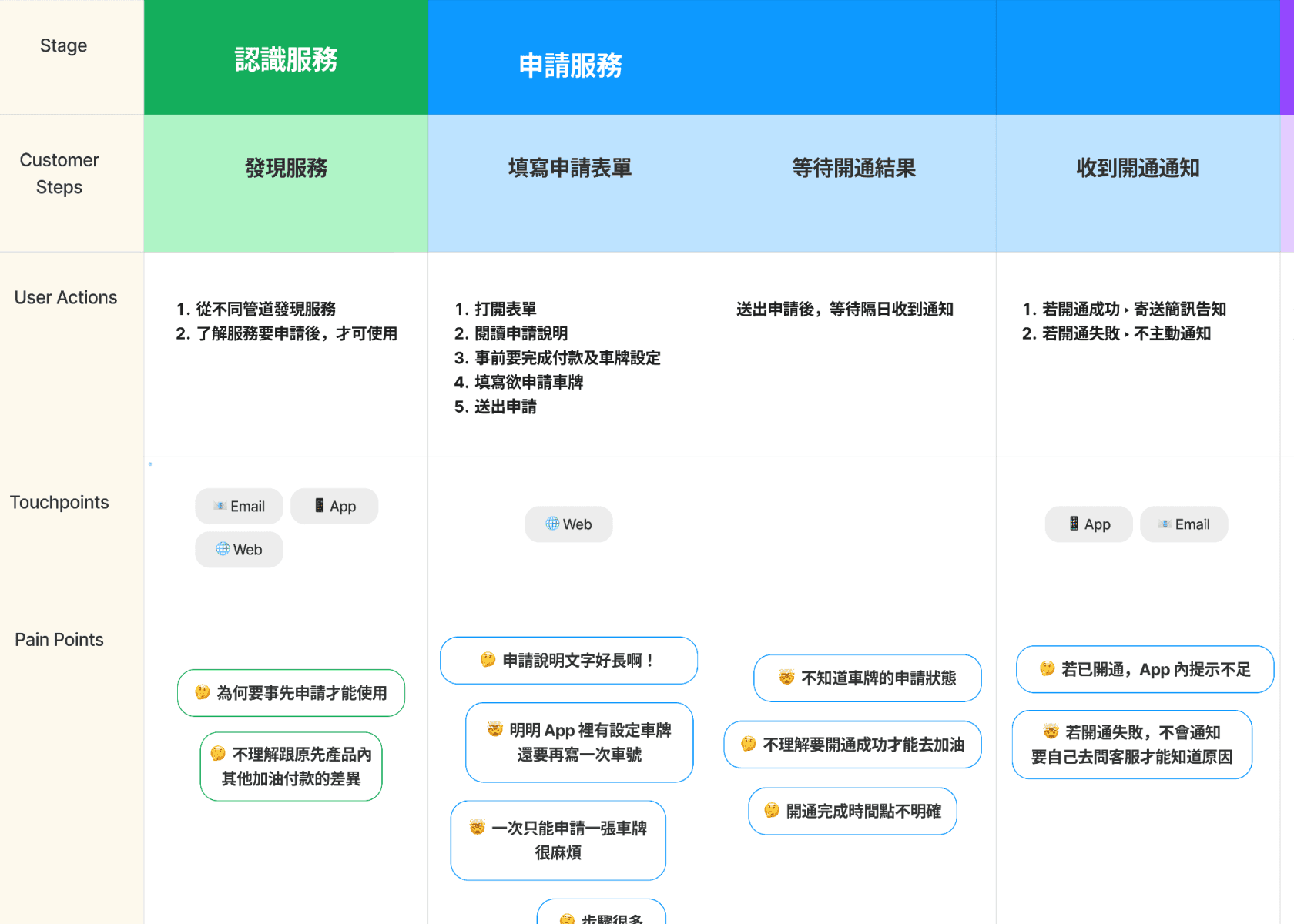Click the Email envelope icon under 收到開通通知
The width and height of the screenshot is (1294, 924).
(x=1165, y=524)
